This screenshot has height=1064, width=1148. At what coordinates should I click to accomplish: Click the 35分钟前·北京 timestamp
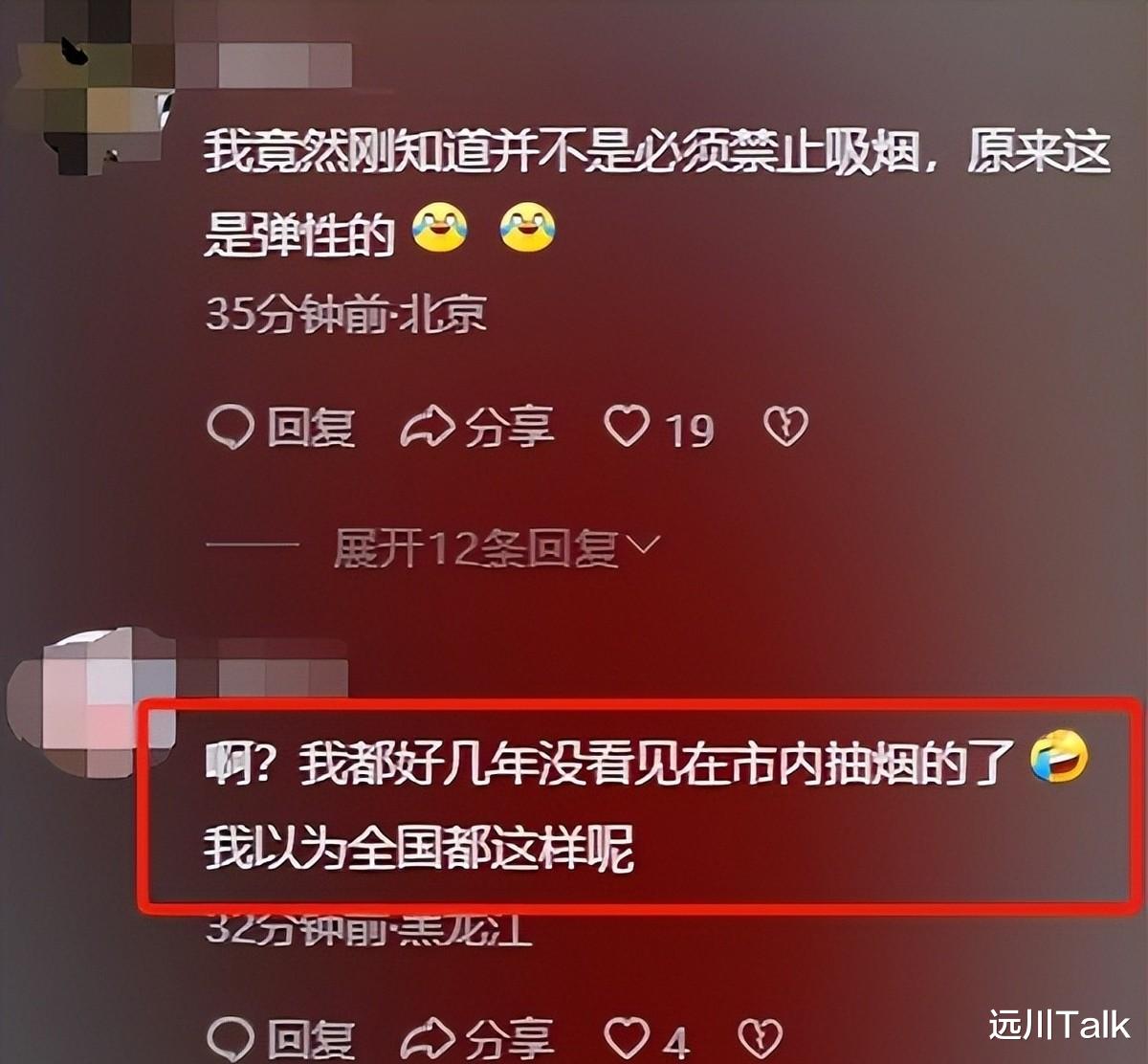point(346,314)
